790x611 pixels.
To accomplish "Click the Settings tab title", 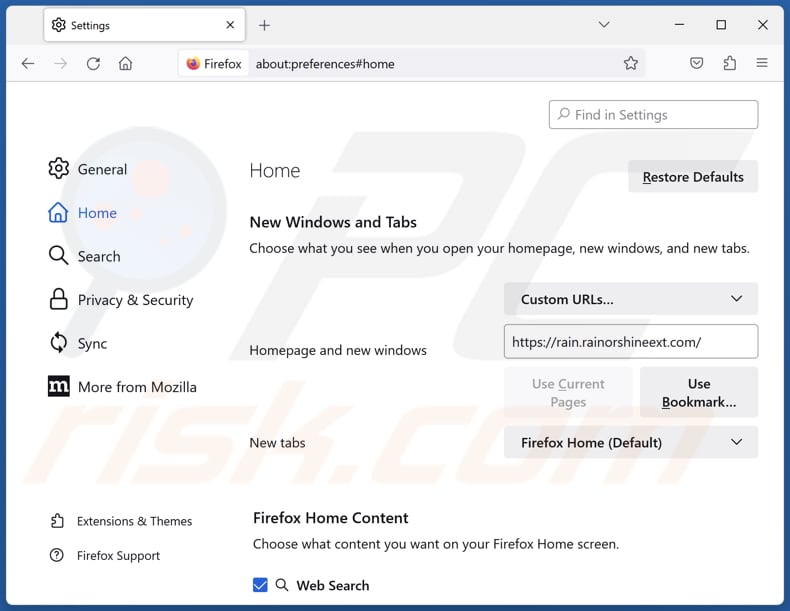I will [90, 25].
